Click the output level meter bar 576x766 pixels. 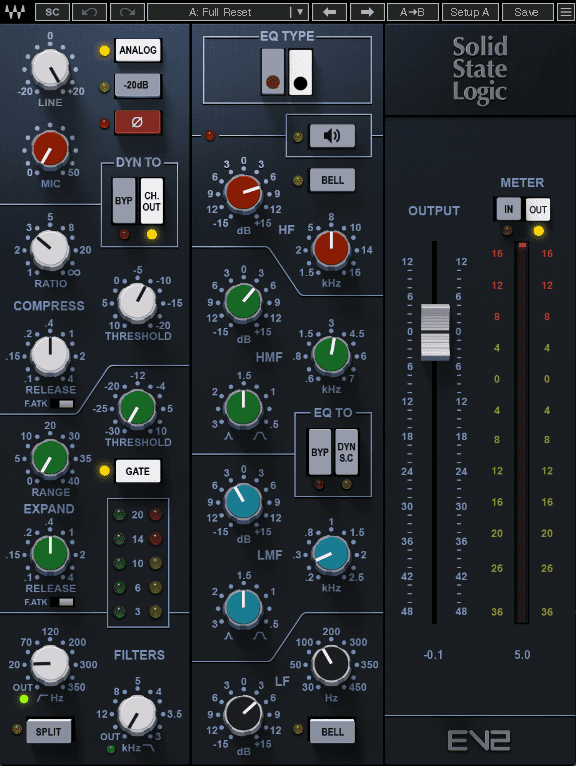point(522,435)
